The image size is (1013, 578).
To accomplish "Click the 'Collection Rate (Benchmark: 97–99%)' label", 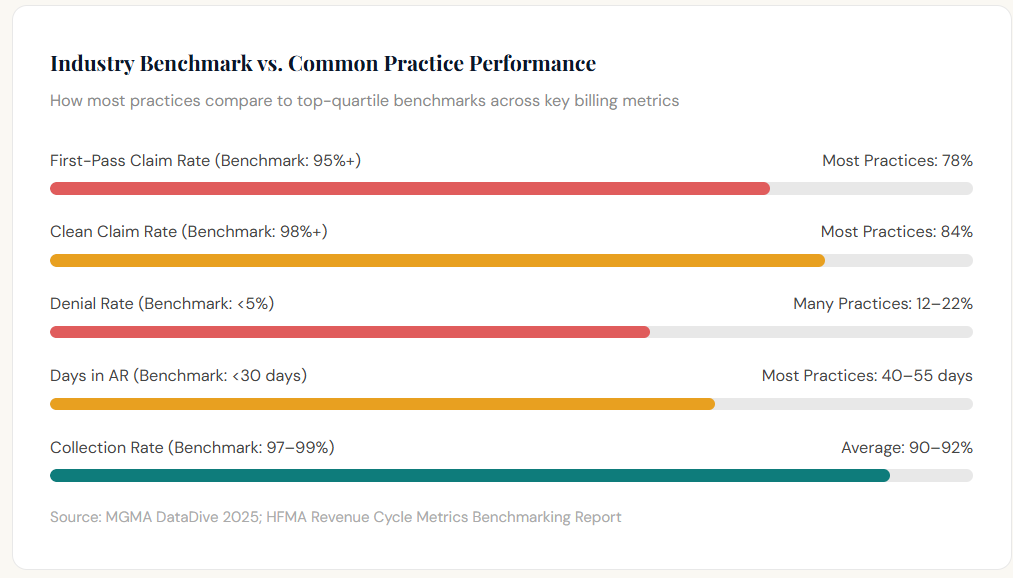I will [x=192, y=448].
